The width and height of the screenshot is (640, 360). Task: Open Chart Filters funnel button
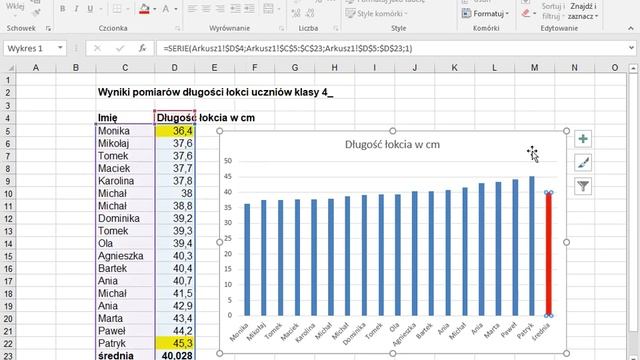tap(583, 186)
